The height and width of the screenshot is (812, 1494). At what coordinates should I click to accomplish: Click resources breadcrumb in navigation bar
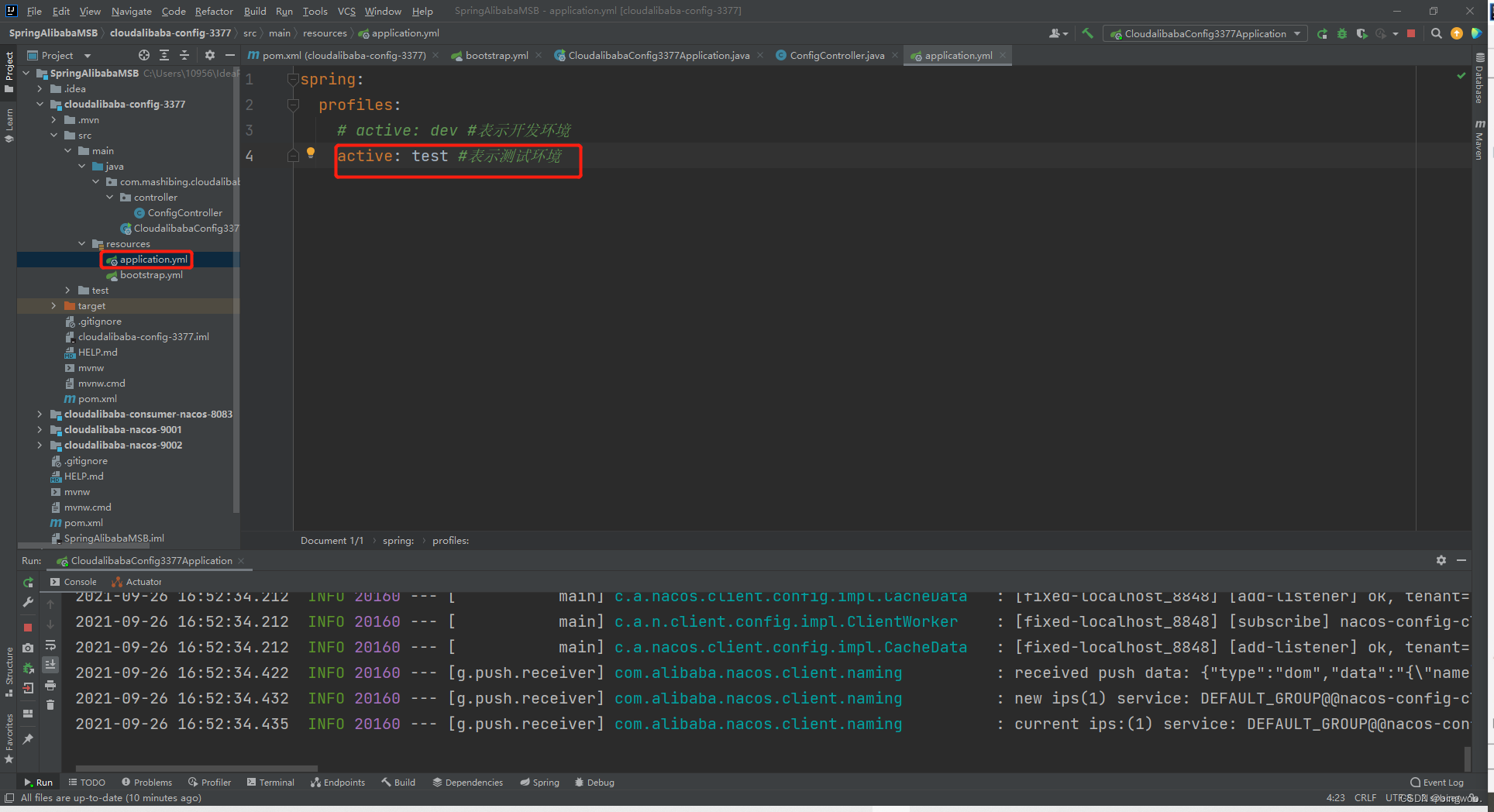(325, 33)
